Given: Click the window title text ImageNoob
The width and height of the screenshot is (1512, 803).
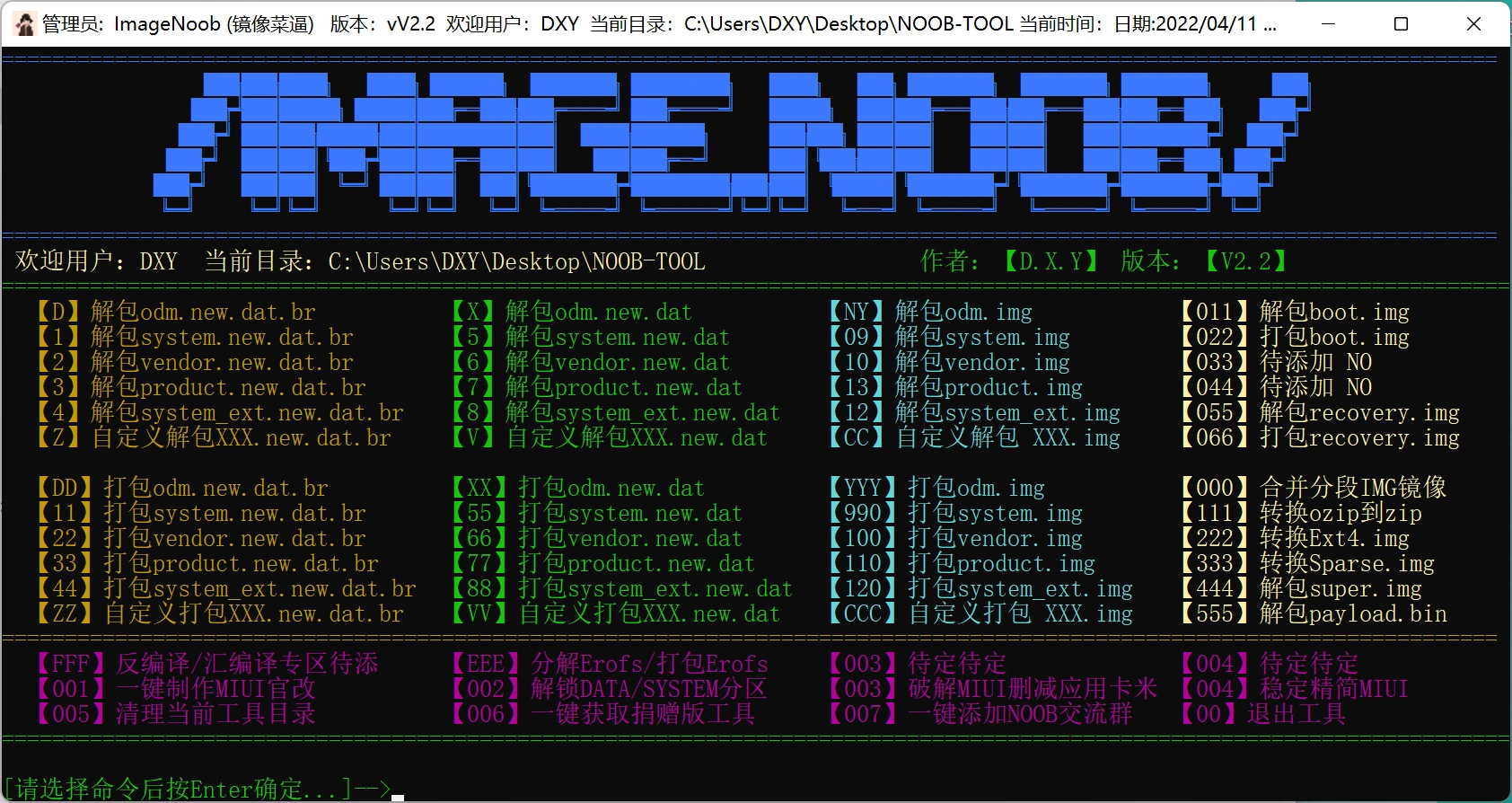Looking at the screenshot, I should (x=167, y=24).
